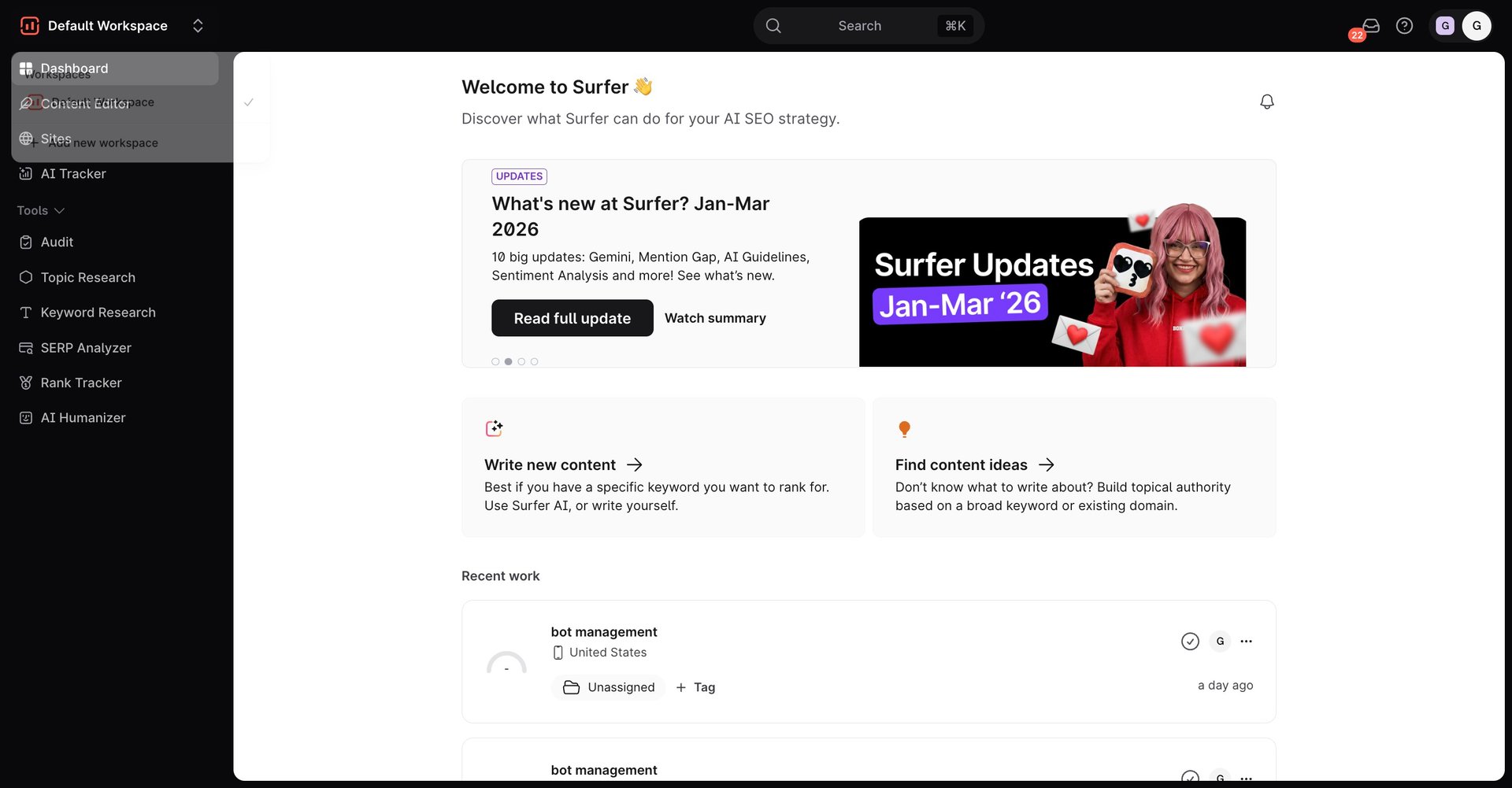Click the Watch summary link
The width and height of the screenshot is (1512, 788).
click(715, 318)
